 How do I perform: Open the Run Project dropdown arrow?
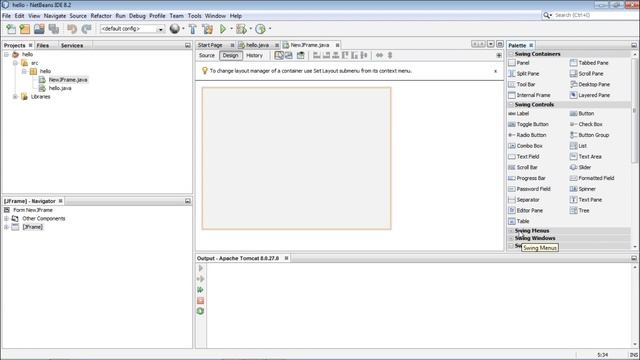(x=231, y=29)
